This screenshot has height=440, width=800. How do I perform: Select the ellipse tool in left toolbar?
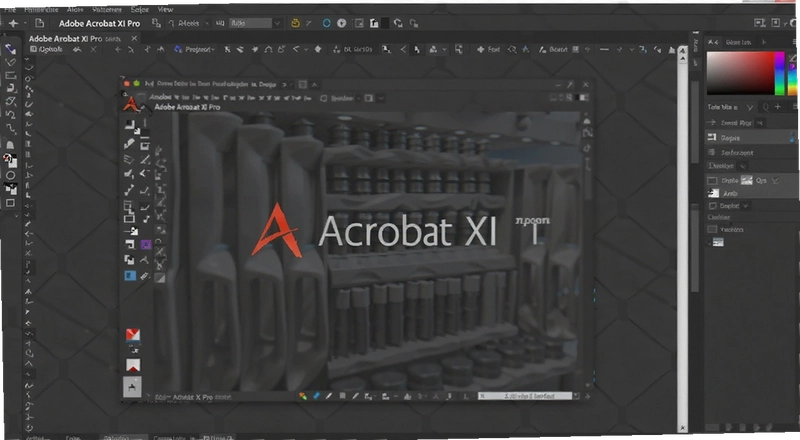(x=10, y=175)
